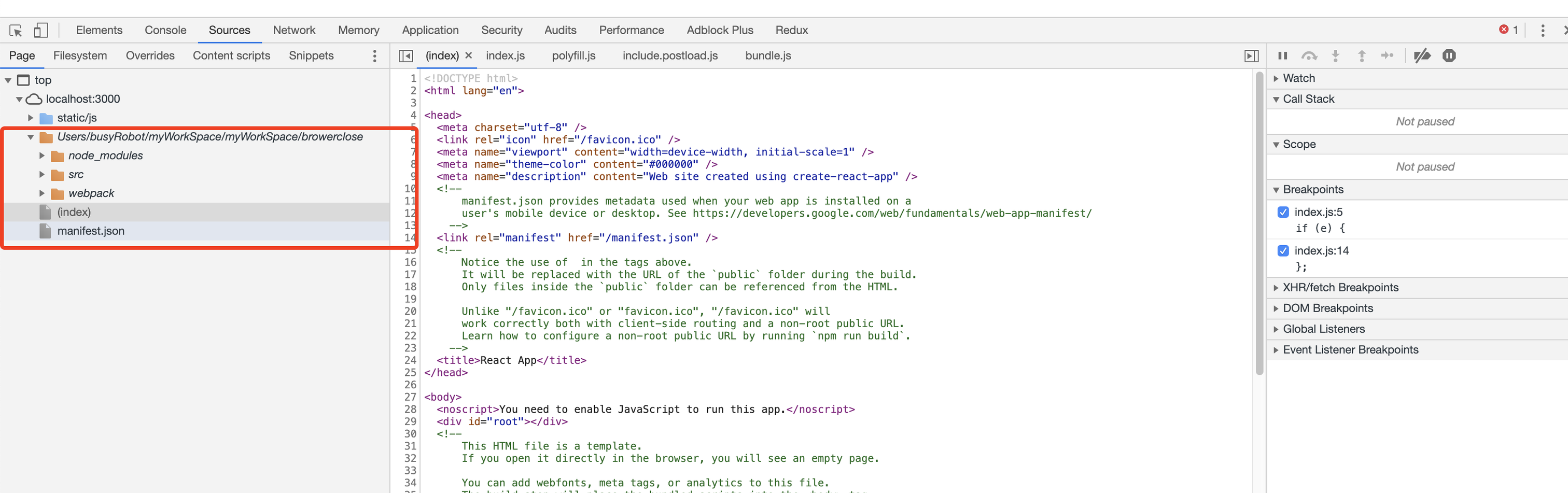The height and width of the screenshot is (493, 1568).
Task: Expand the Watch section
Action: (x=1276, y=78)
